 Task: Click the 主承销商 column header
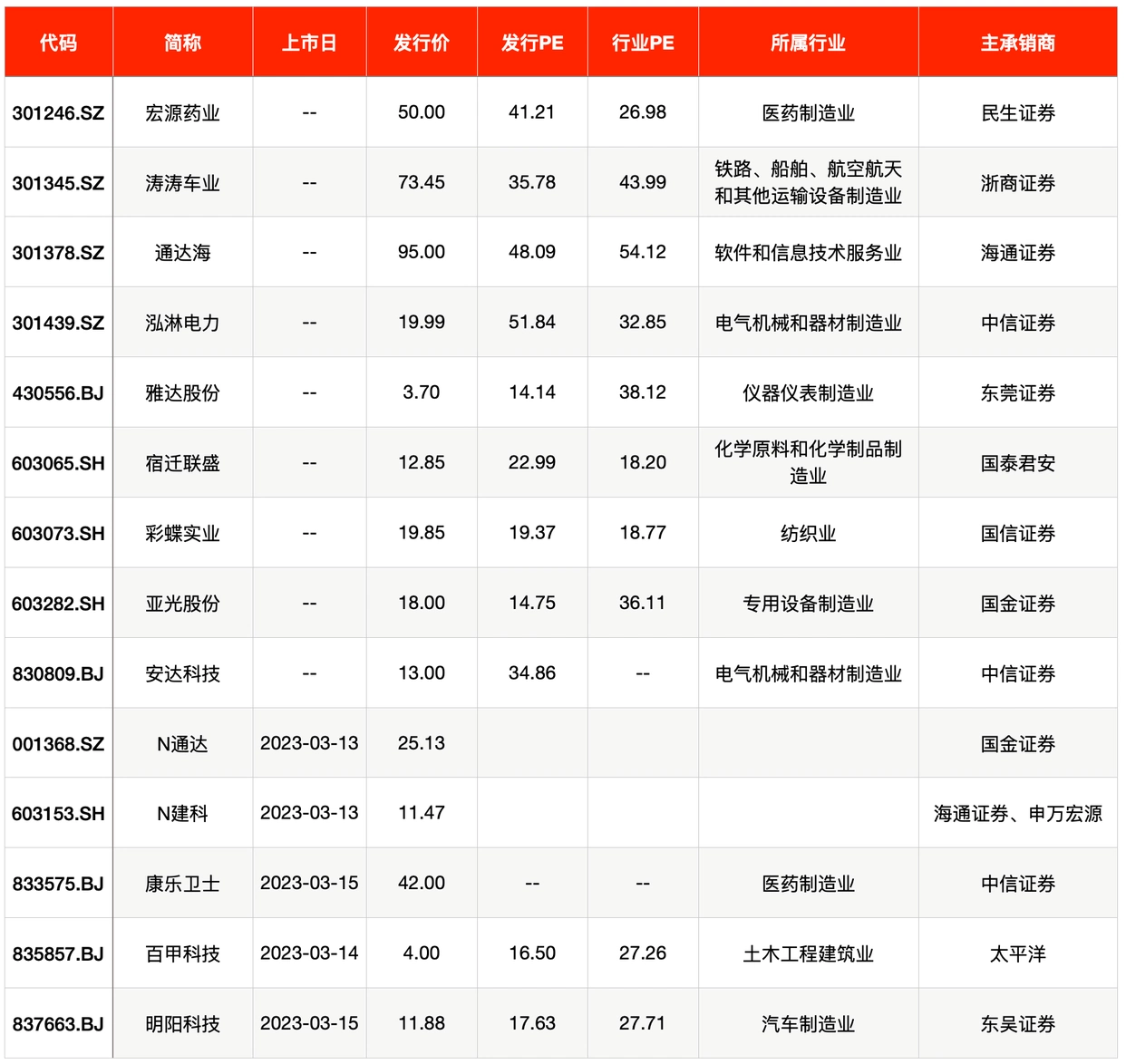click(x=1019, y=42)
